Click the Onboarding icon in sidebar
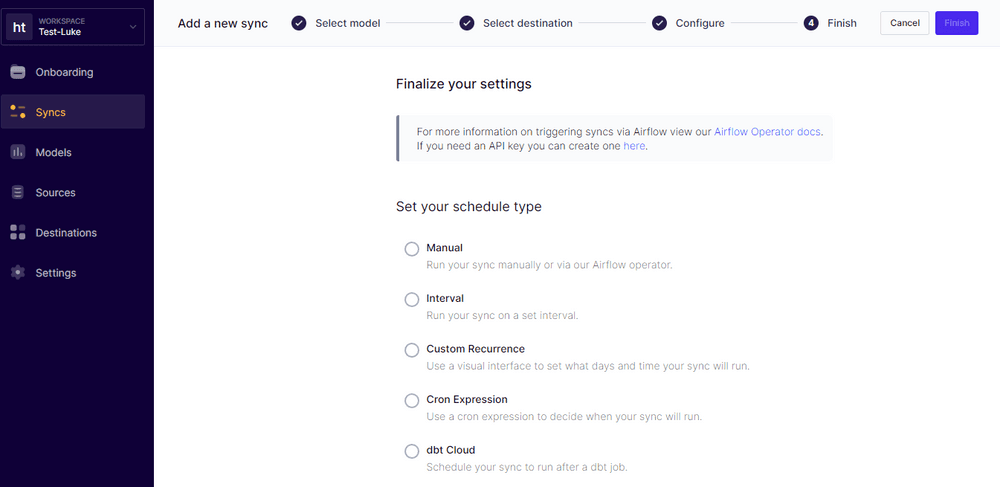Image resolution: width=1000 pixels, height=487 pixels. click(x=18, y=72)
